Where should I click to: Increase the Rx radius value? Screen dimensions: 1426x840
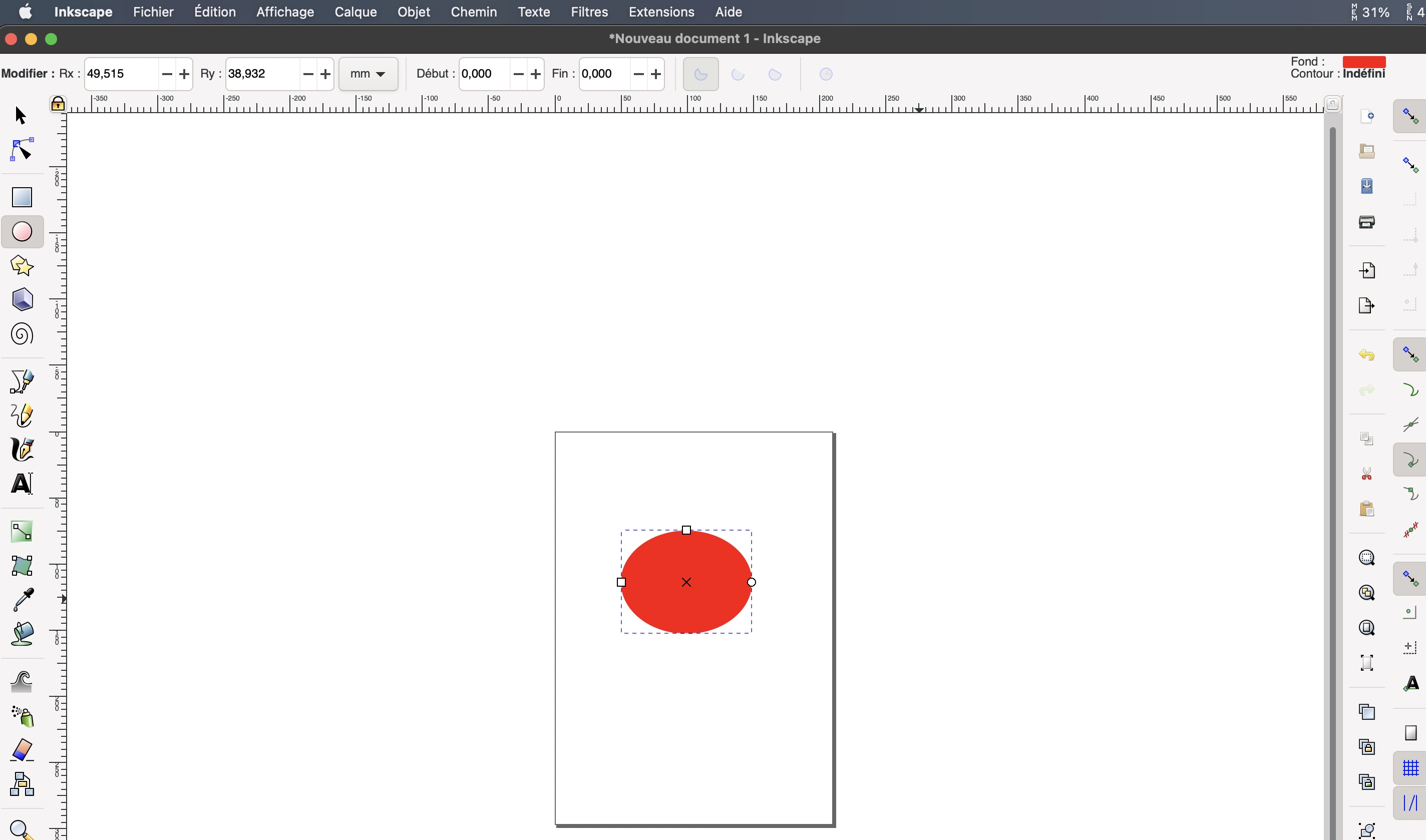click(184, 74)
